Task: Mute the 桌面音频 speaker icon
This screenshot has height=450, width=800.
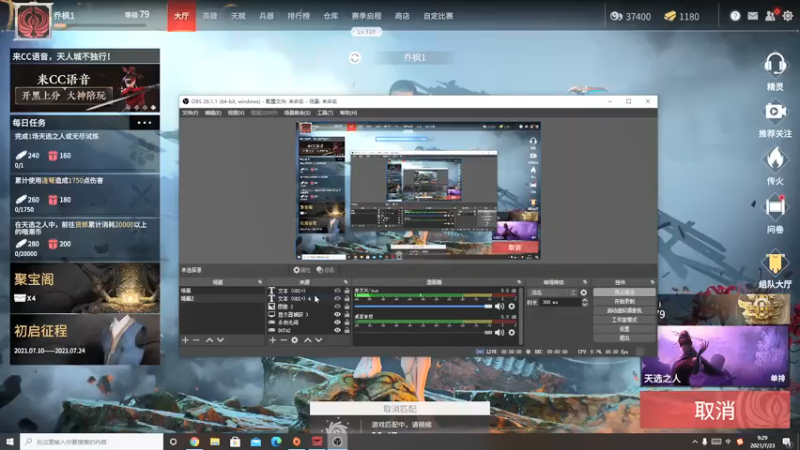Action: 499,333
